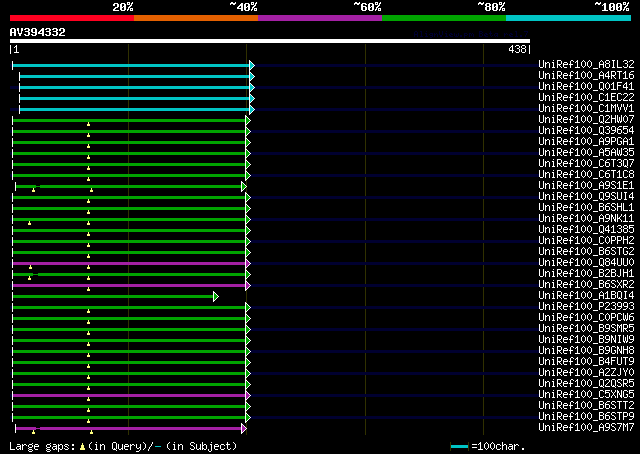Select the UniRef100_Q9SUI4 label
The height and width of the screenshot is (454, 640).
(586, 196)
